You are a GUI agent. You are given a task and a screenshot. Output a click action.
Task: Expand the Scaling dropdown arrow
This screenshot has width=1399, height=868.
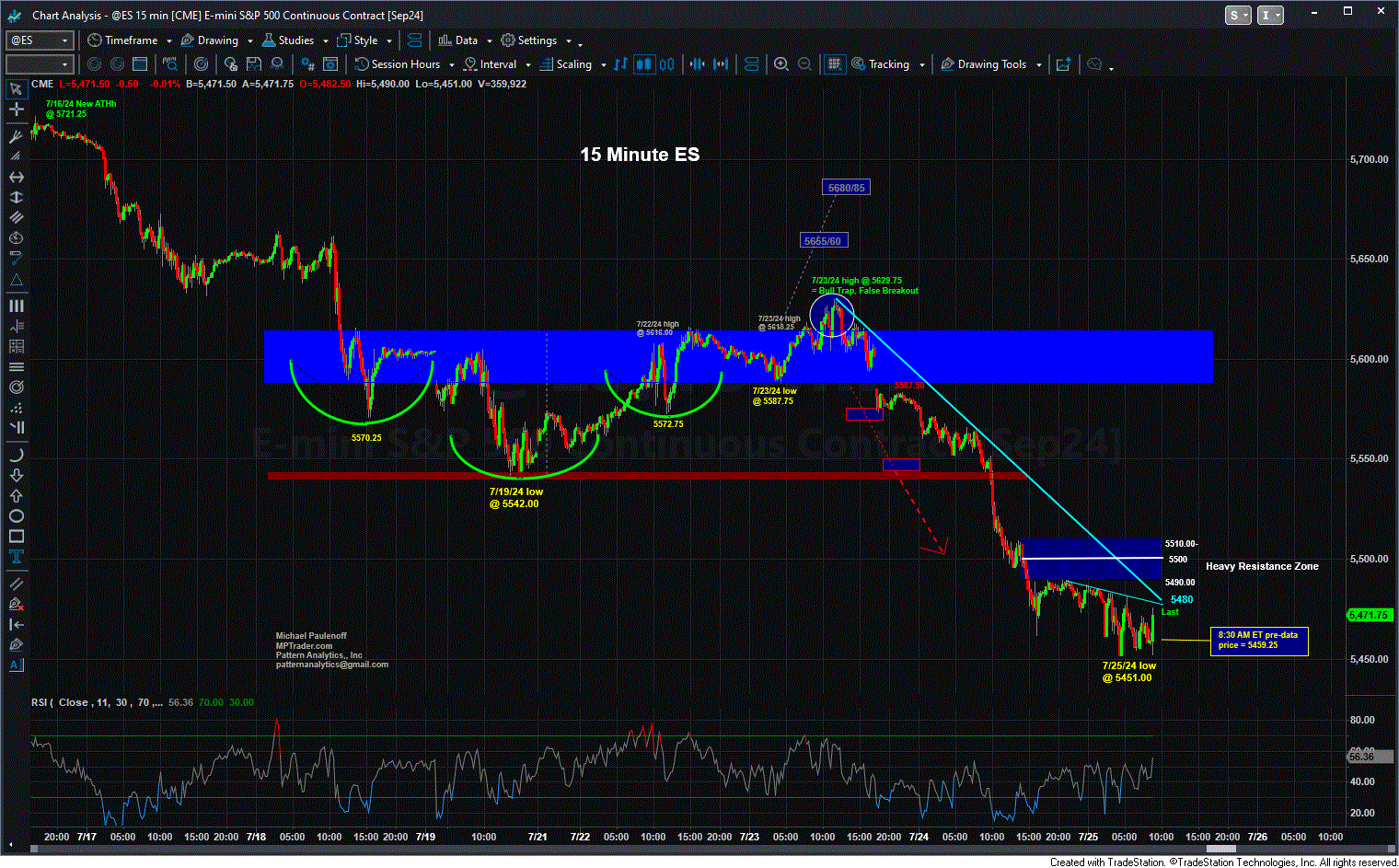[603, 65]
